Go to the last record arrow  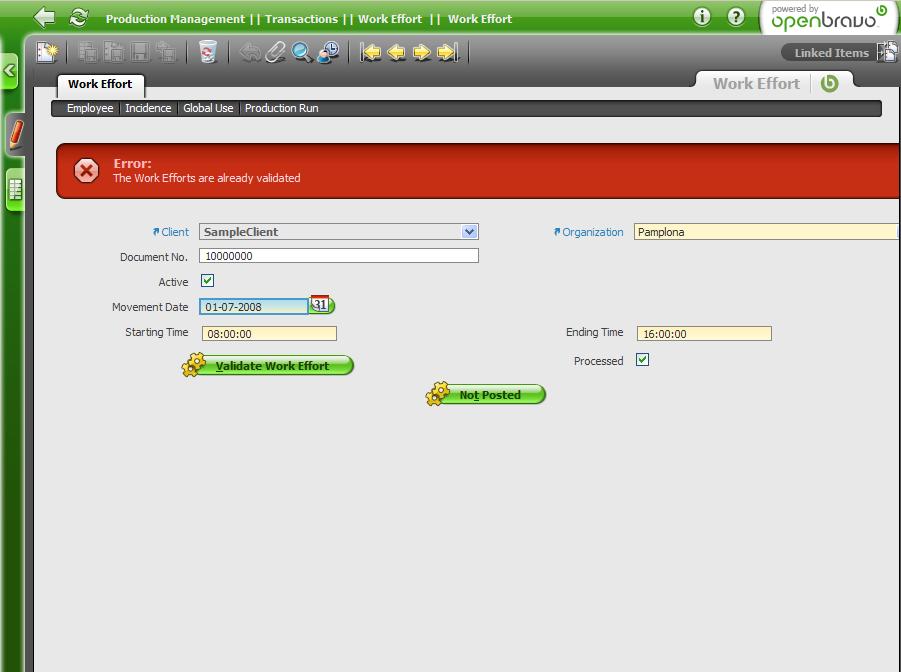(x=448, y=52)
